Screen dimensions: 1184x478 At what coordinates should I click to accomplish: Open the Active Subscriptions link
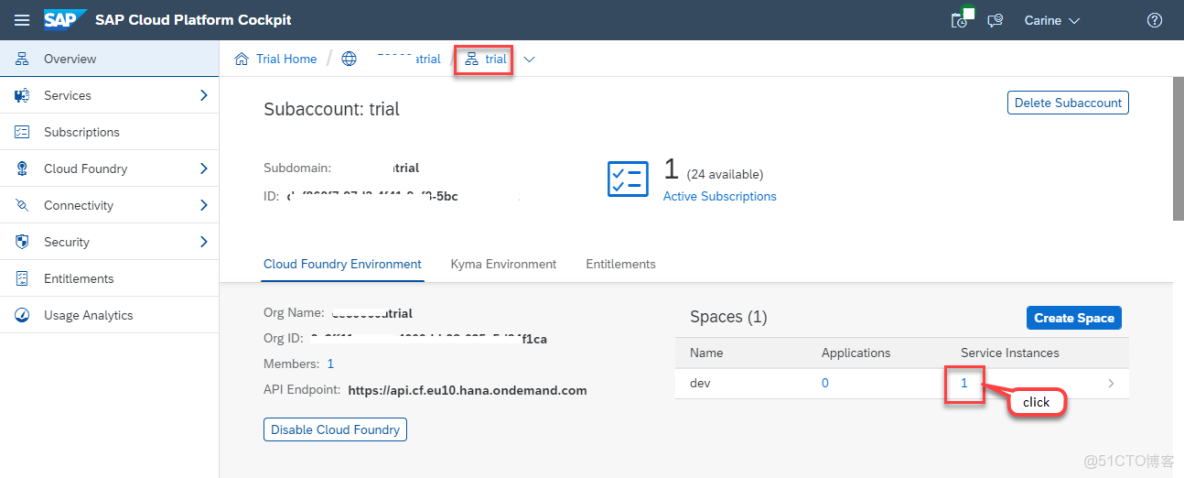point(720,196)
